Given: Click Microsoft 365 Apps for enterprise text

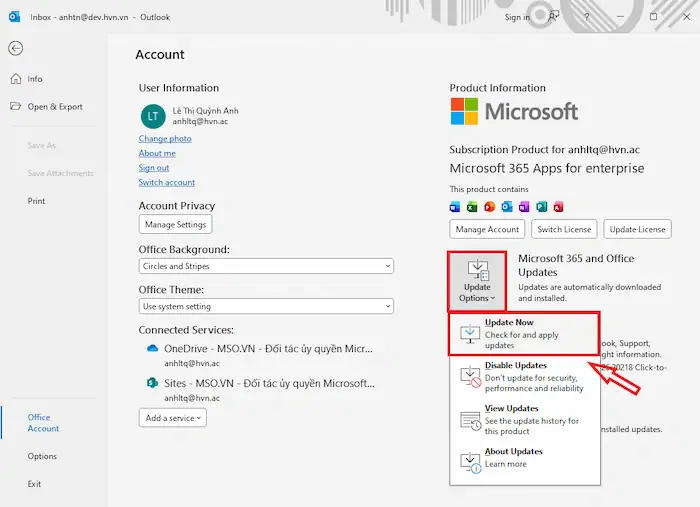Looking at the screenshot, I should pos(546,168).
